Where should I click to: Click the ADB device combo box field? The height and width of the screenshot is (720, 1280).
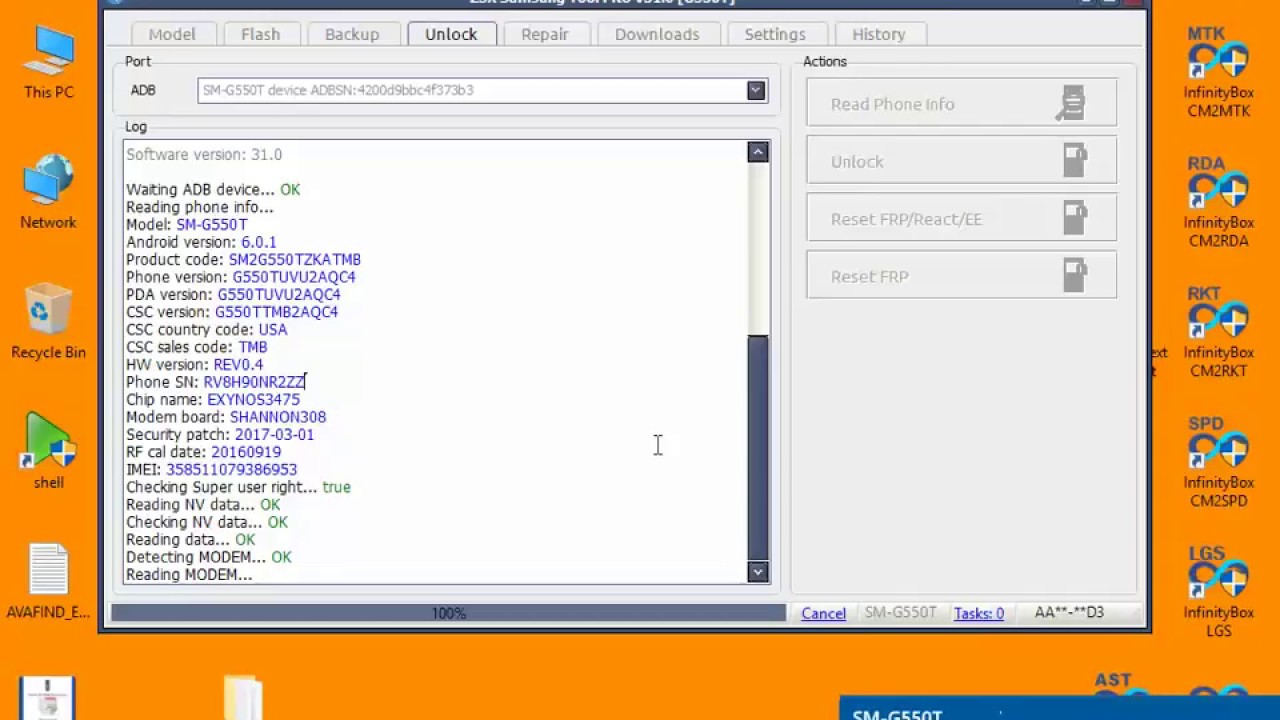pos(482,90)
